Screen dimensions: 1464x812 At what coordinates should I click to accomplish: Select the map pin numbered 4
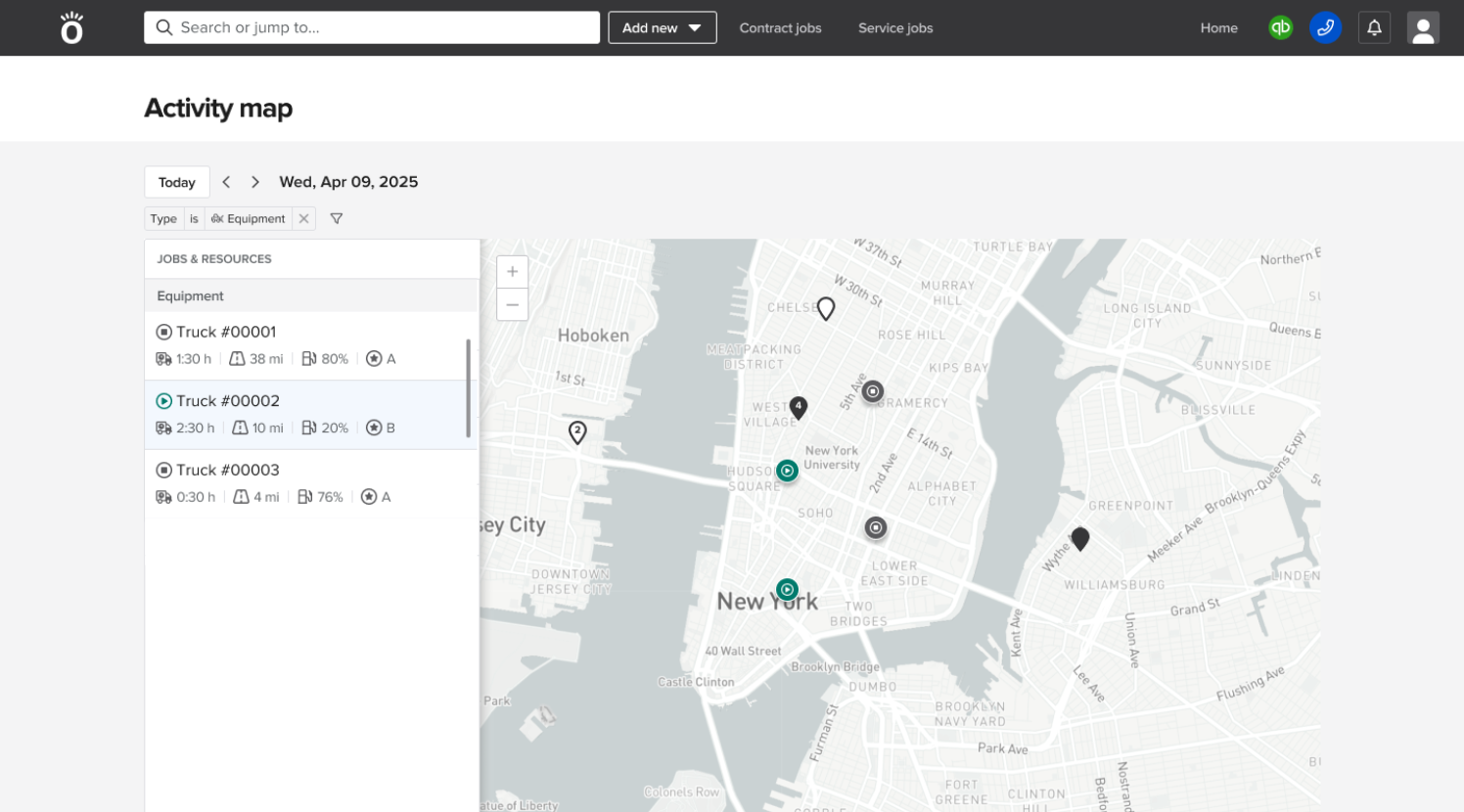(799, 407)
